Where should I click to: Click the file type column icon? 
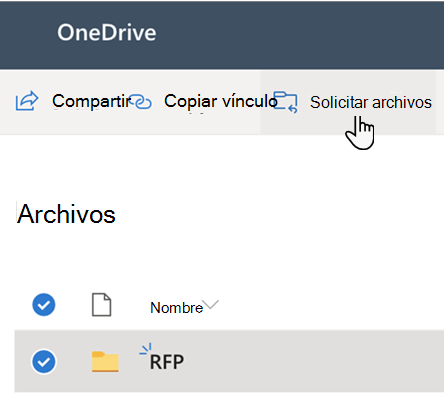tap(101, 305)
